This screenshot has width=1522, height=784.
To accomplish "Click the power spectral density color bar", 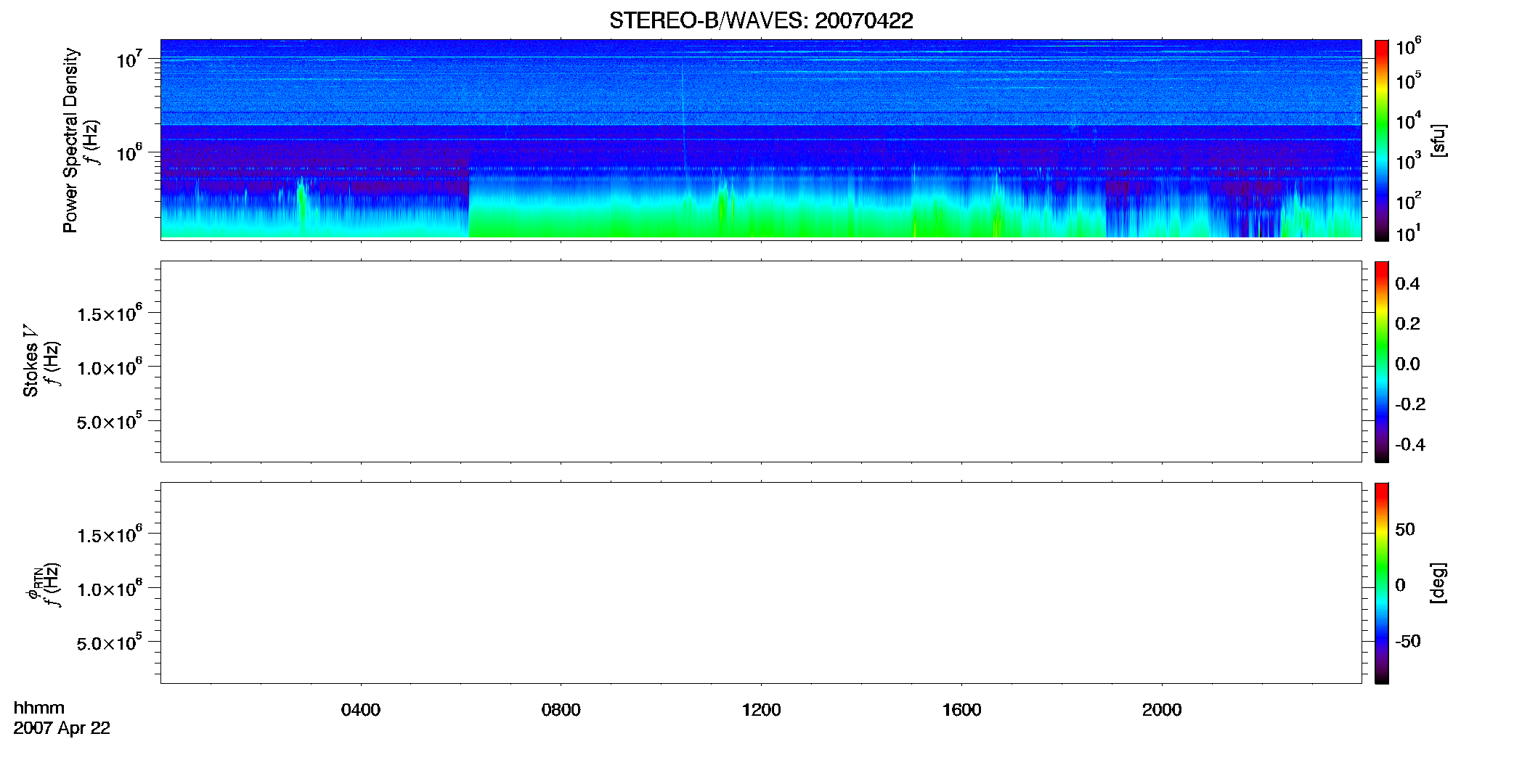I will (1382, 140).
